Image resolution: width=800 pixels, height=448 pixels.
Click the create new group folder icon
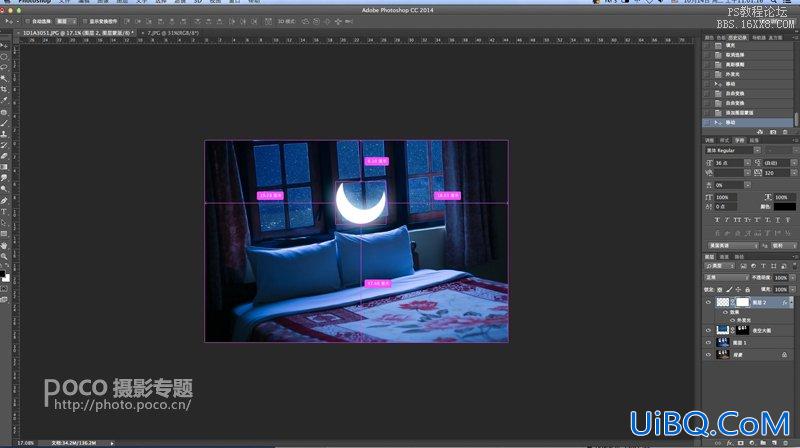point(763,443)
